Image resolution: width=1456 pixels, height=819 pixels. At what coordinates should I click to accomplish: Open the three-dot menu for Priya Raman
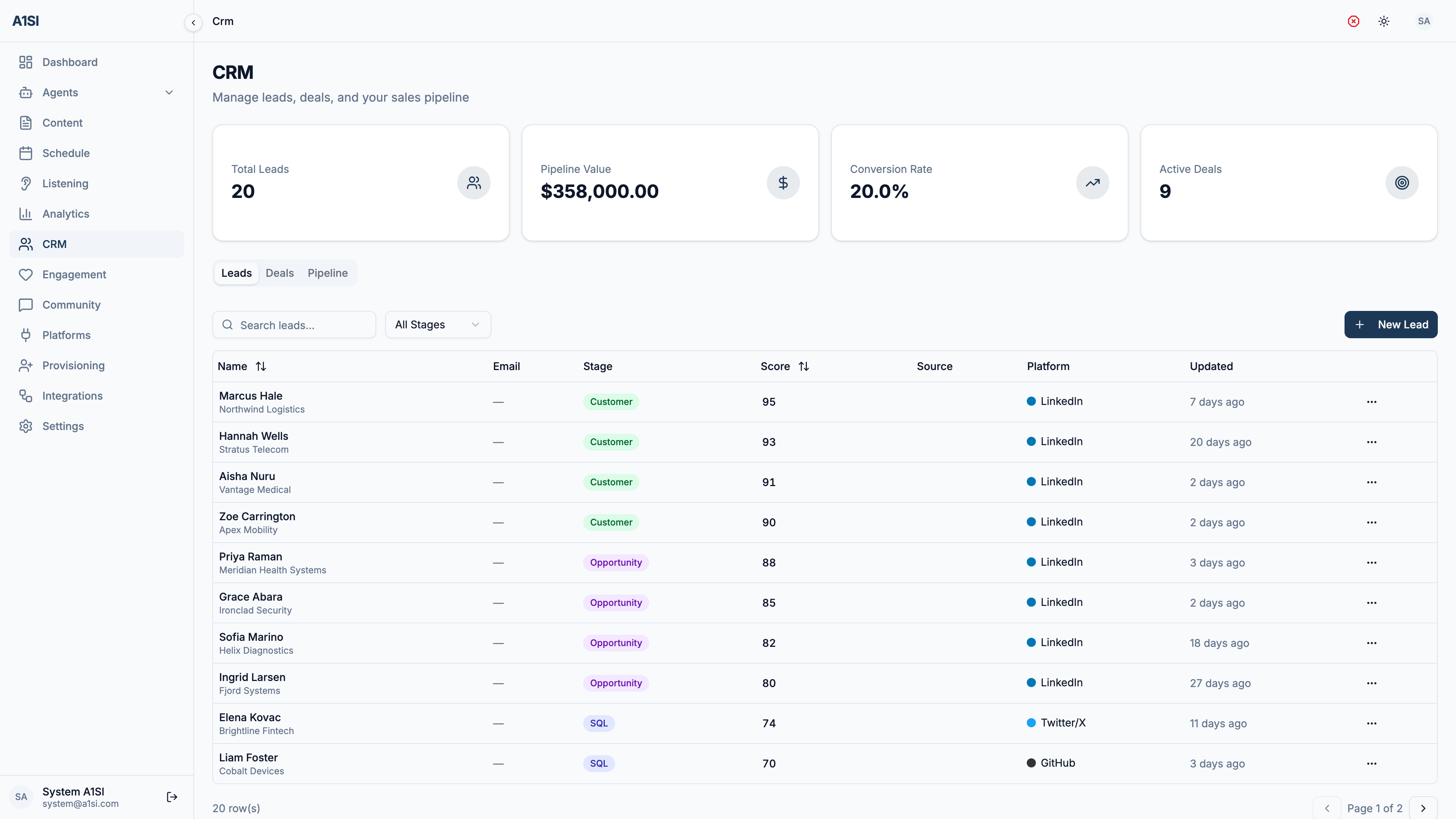[1372, 562]
